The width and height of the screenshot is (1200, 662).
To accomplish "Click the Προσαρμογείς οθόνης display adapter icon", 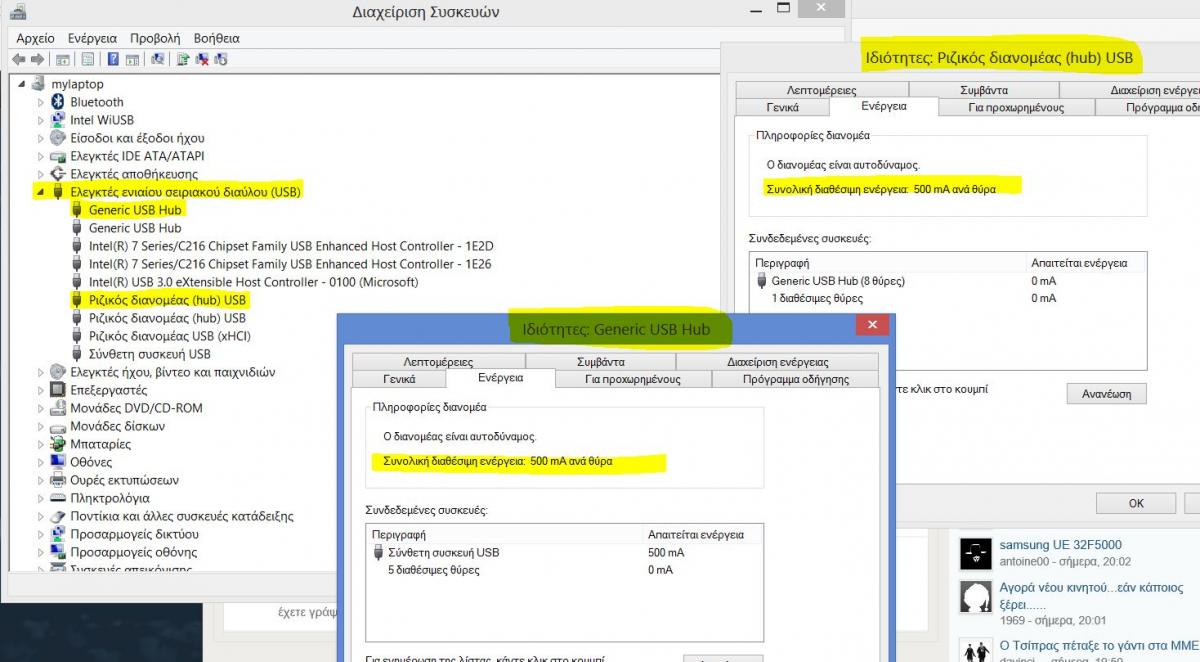I will point(58,552).
